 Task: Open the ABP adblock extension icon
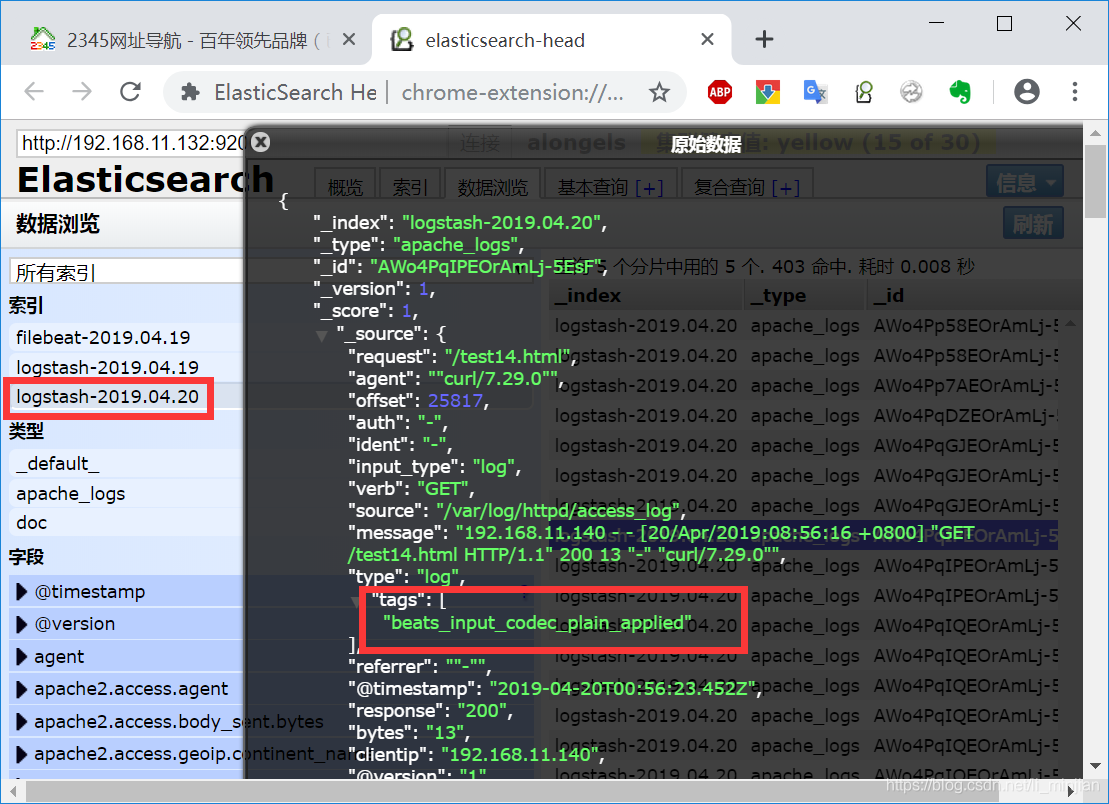720,92
